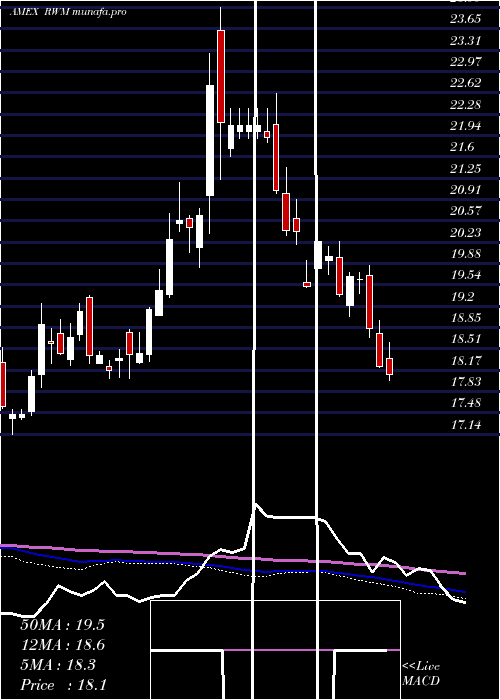Click the 12MA : 18.6 indicator text
Viewport: 500px width, 700px height.
62,645
